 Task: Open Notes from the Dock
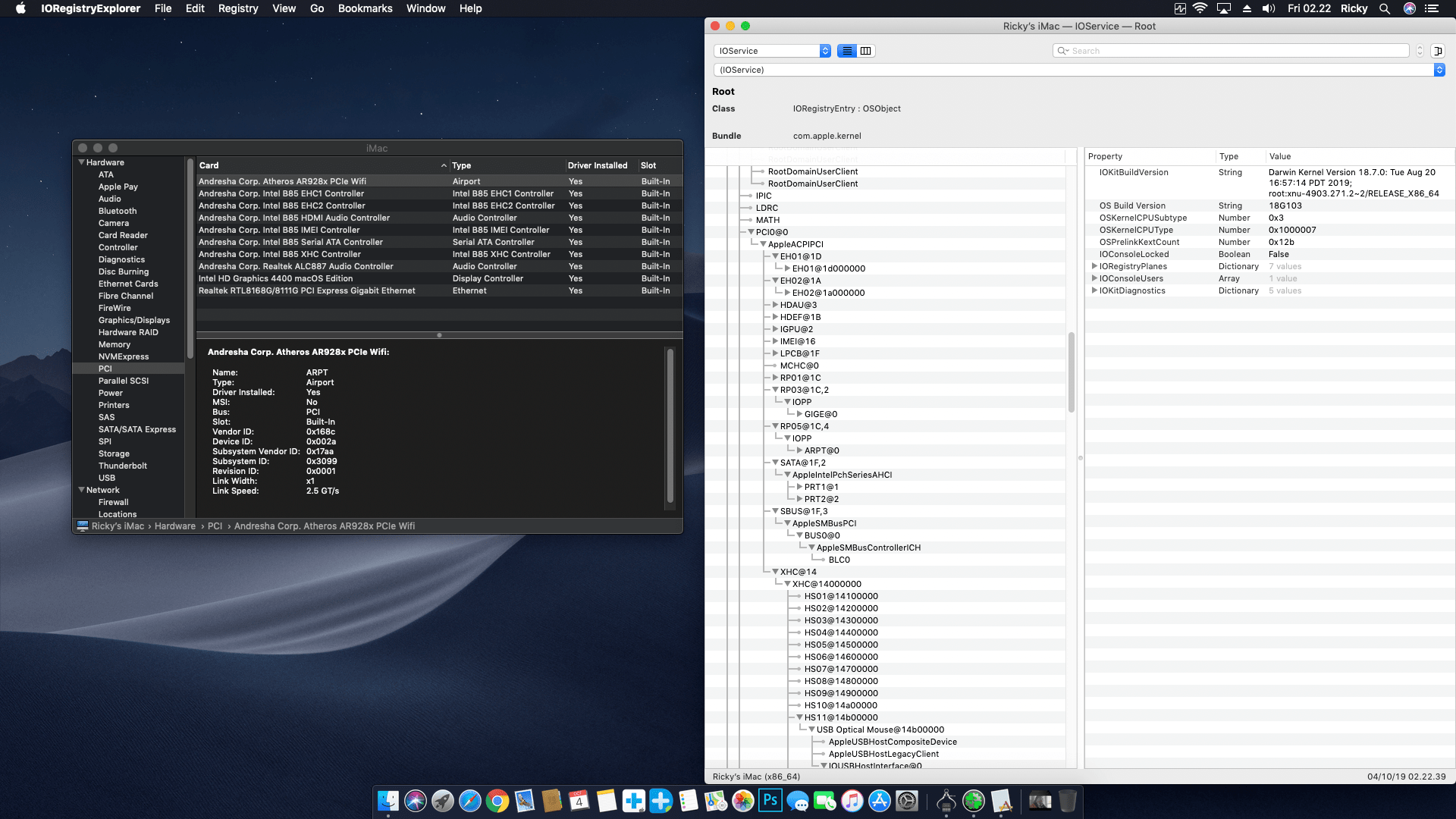pyautogui.click(x=607, y=801)
